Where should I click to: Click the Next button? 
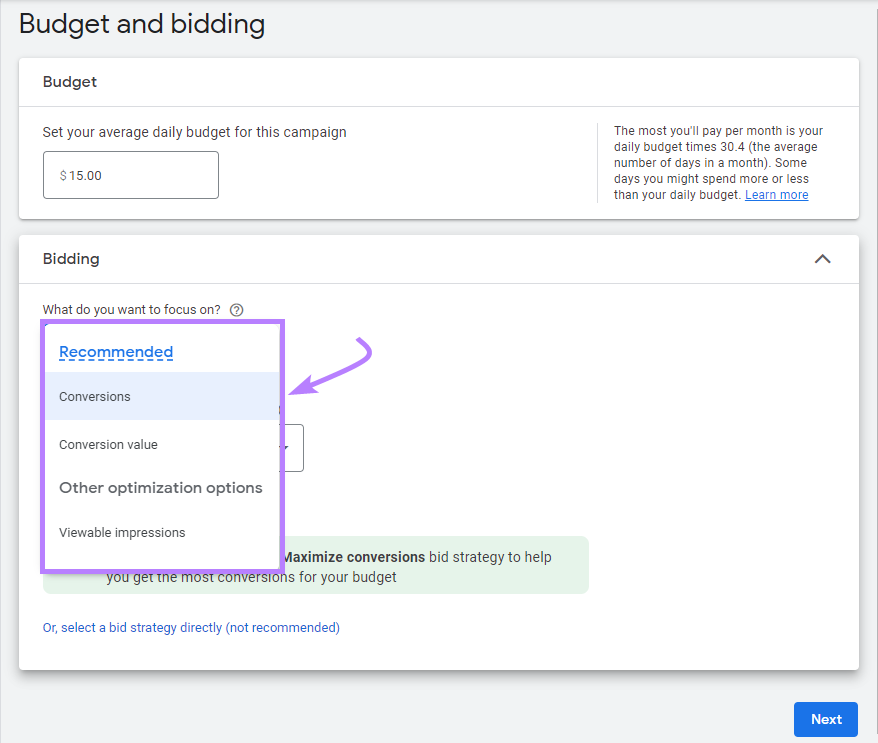coord(825,719)
